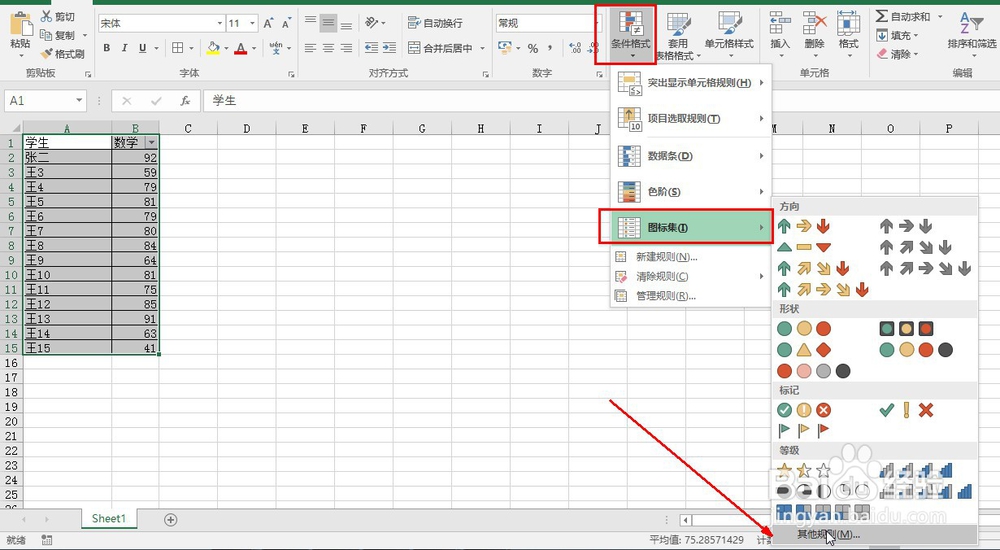The image size is (1000, 550).
Task: Open the filter dropdown on 数学 header
Action: pyautogui.click(x=151, y=142)
